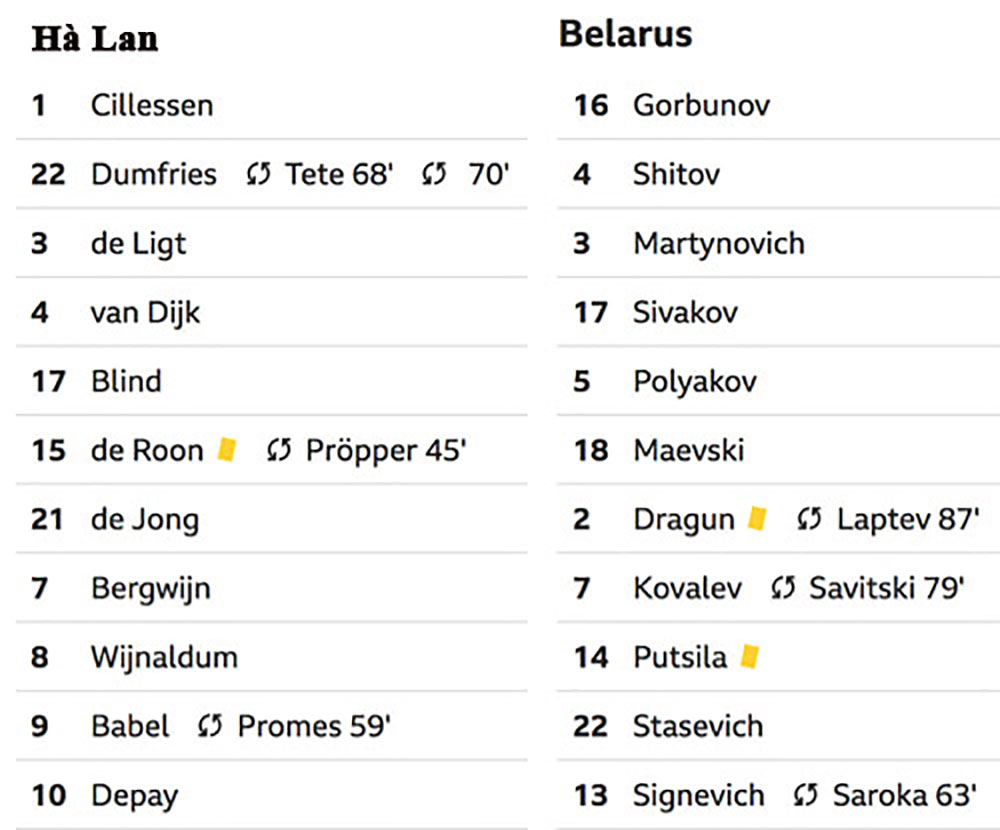
Task: Click the yellow card next to de Roon
Action: tap(227, 450)
